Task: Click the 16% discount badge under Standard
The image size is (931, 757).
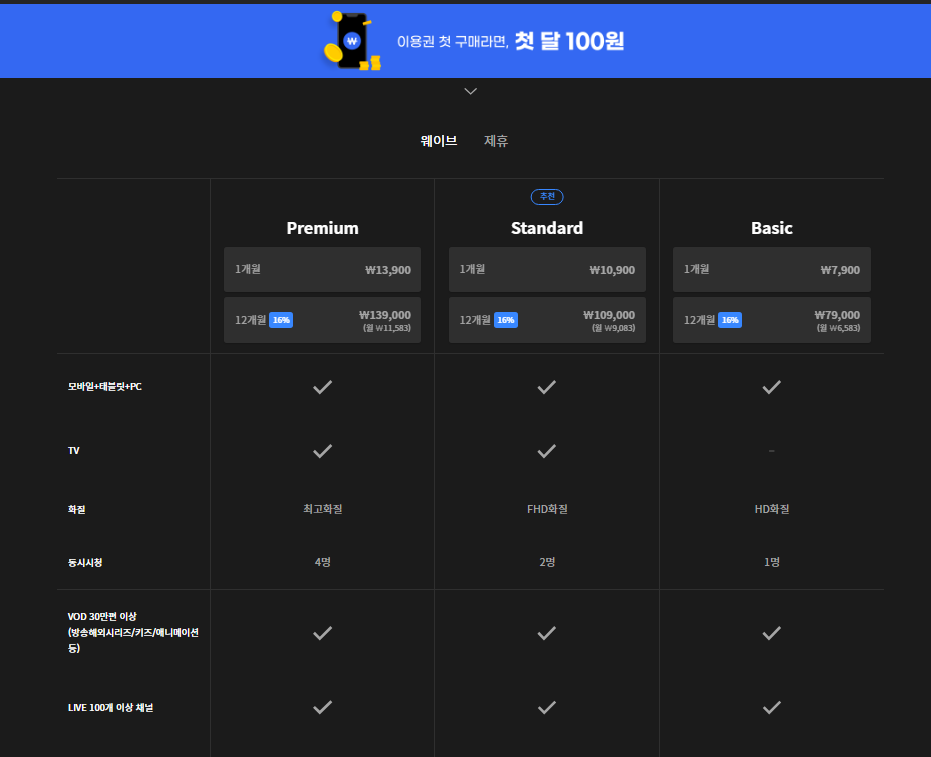Action: tap(506, 320)
